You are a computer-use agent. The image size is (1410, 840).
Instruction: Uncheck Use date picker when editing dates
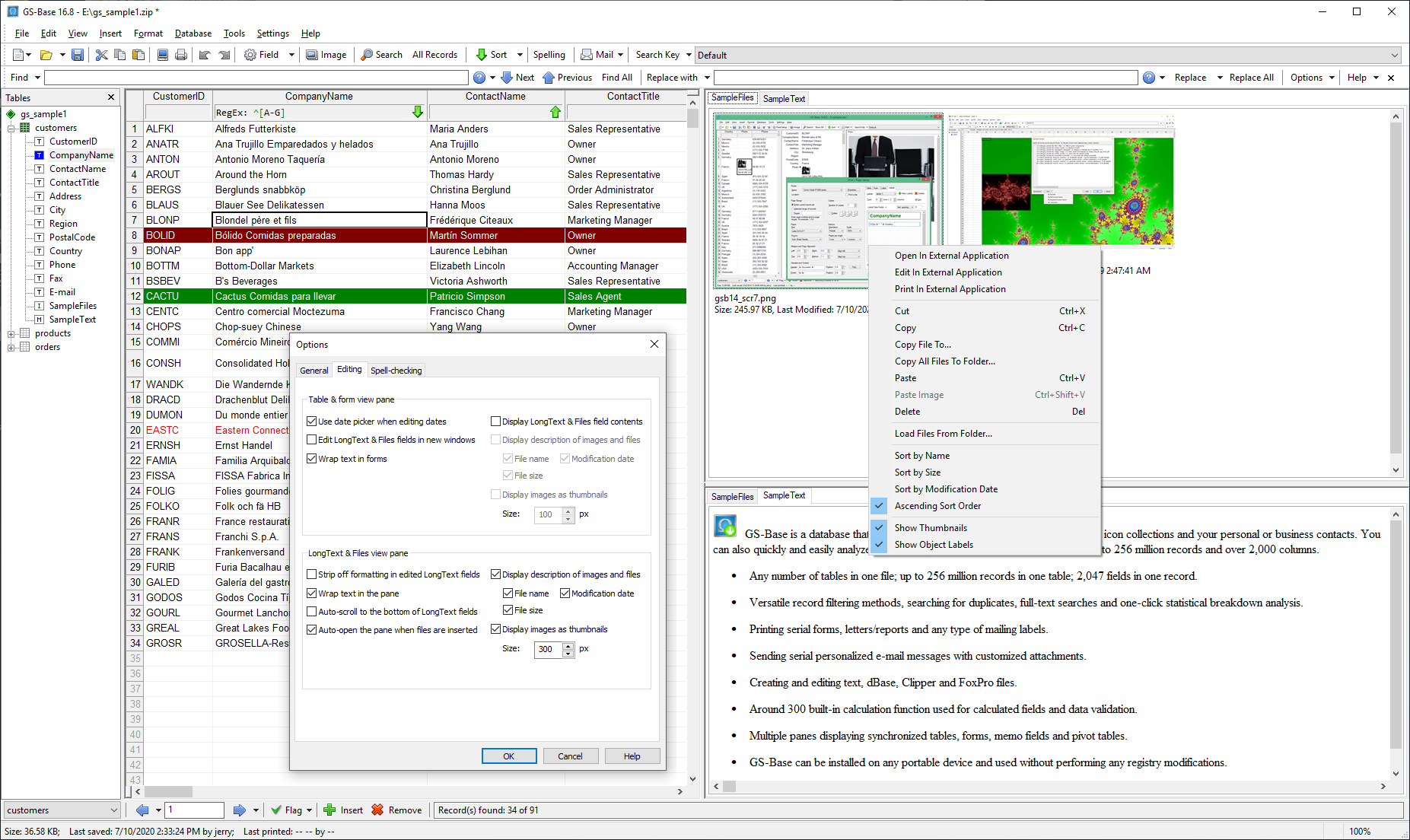pos(312,422)
